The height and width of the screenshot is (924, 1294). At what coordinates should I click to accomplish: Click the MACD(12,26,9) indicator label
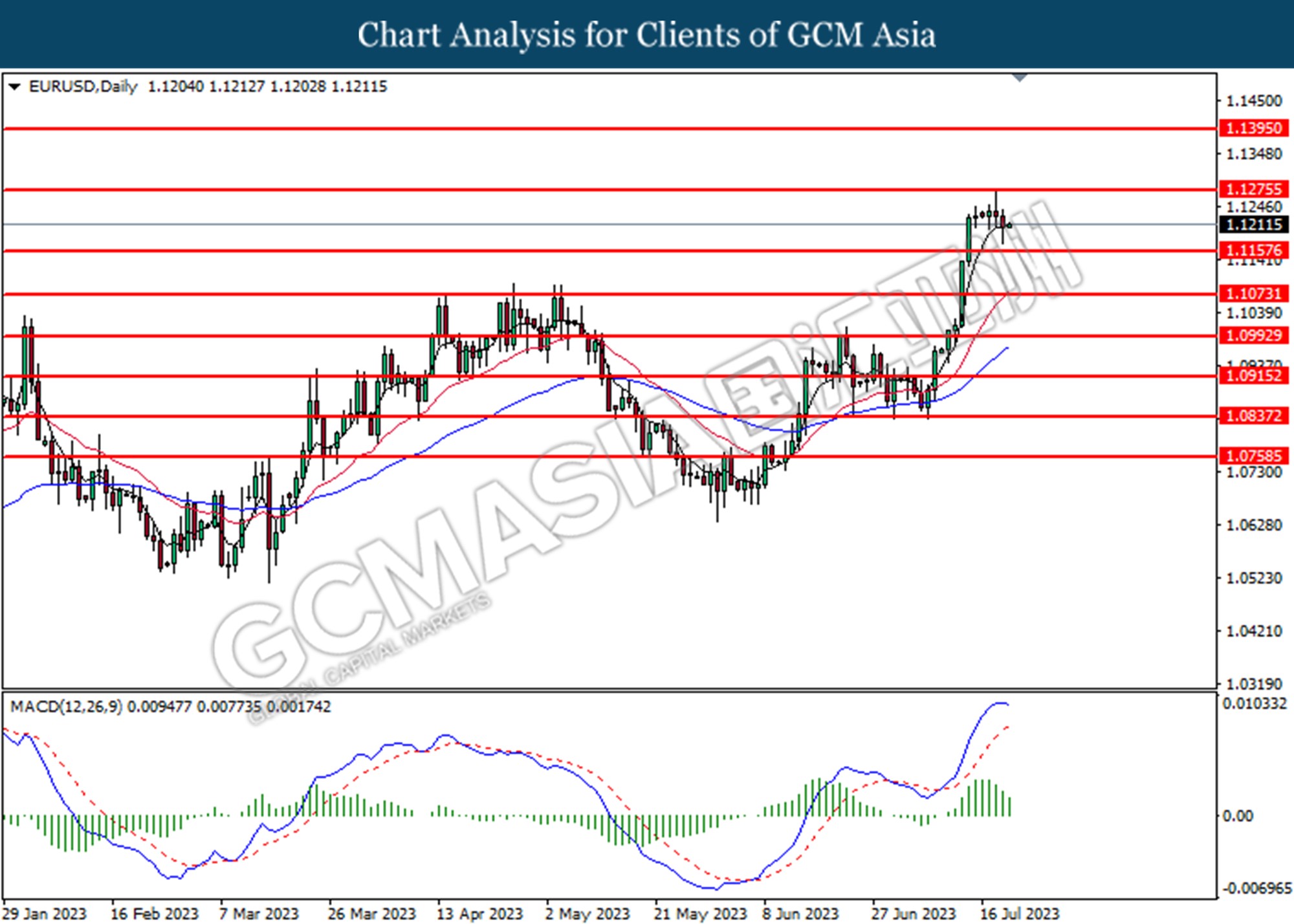point(66,707)
